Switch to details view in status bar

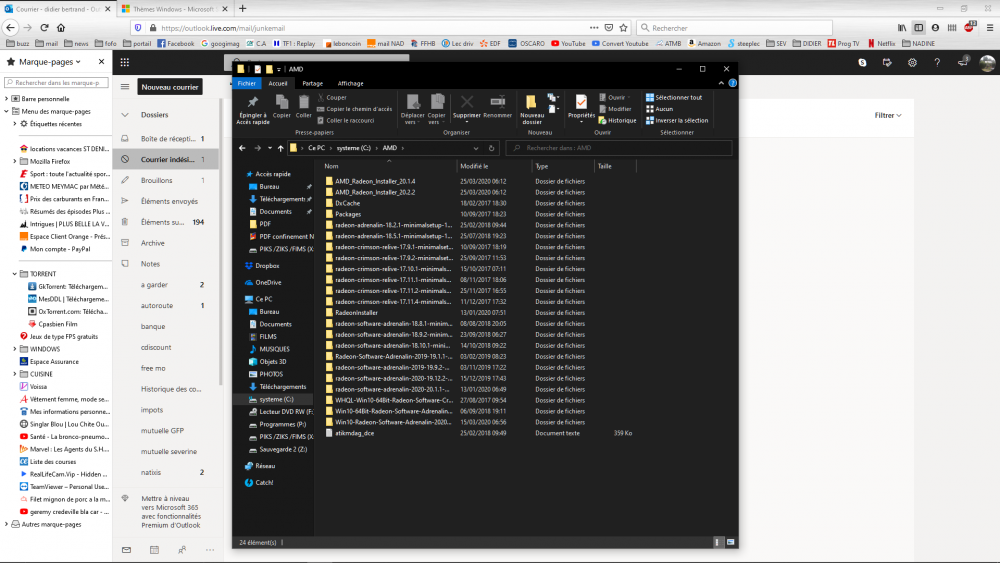(718, 541)
